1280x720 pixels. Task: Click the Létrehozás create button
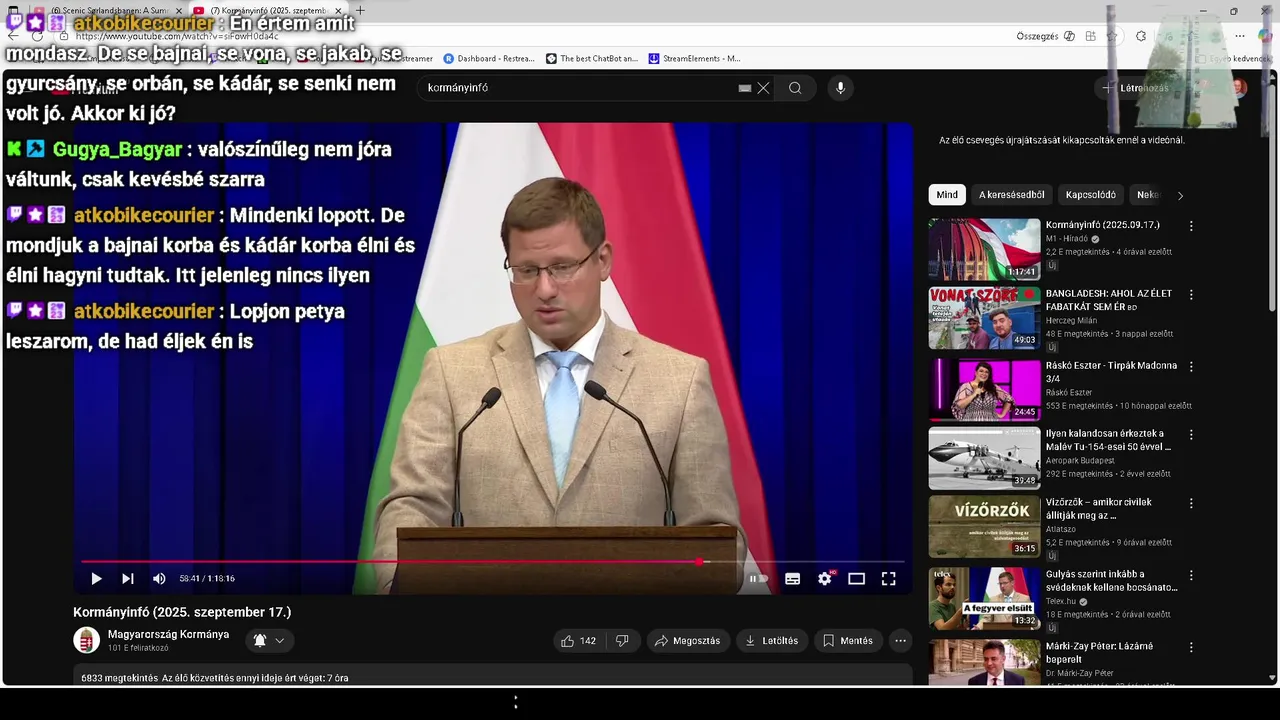tap(1135, 88)
